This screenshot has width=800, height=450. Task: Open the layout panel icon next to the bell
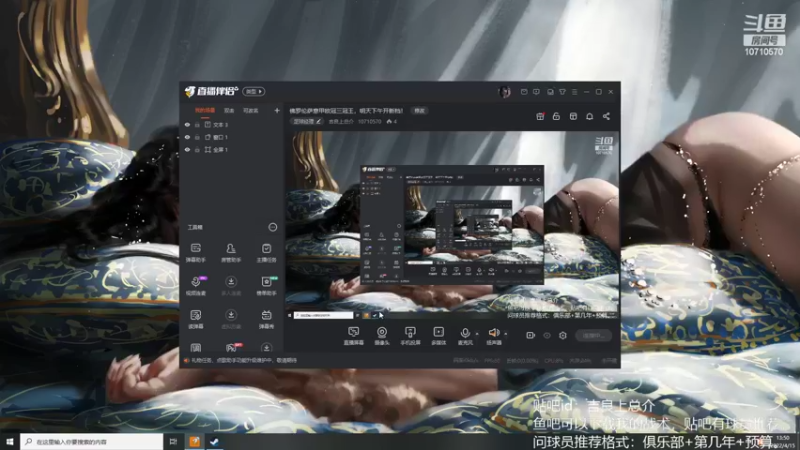[573, 116]
